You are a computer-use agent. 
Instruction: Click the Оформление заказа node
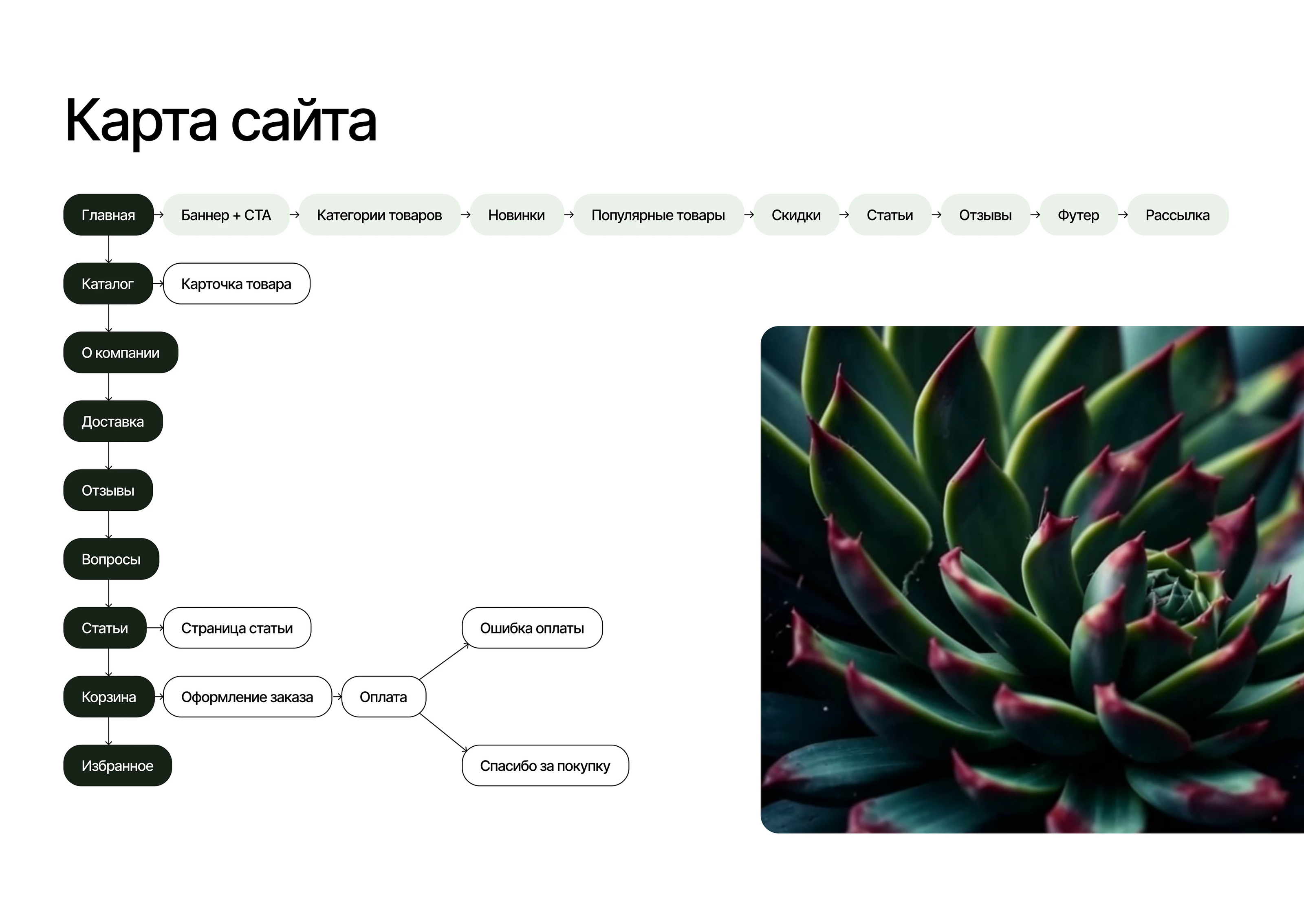tap(247, 697)
